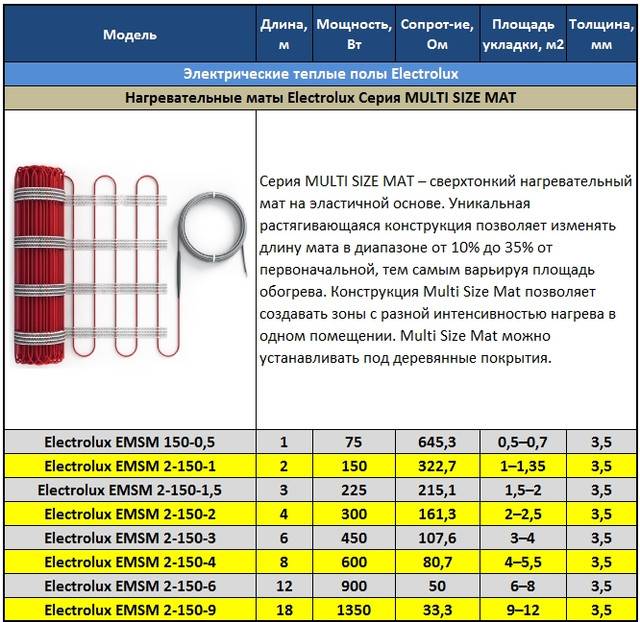
Task: Click power value '75'
Action: click(x=353, y=442)
